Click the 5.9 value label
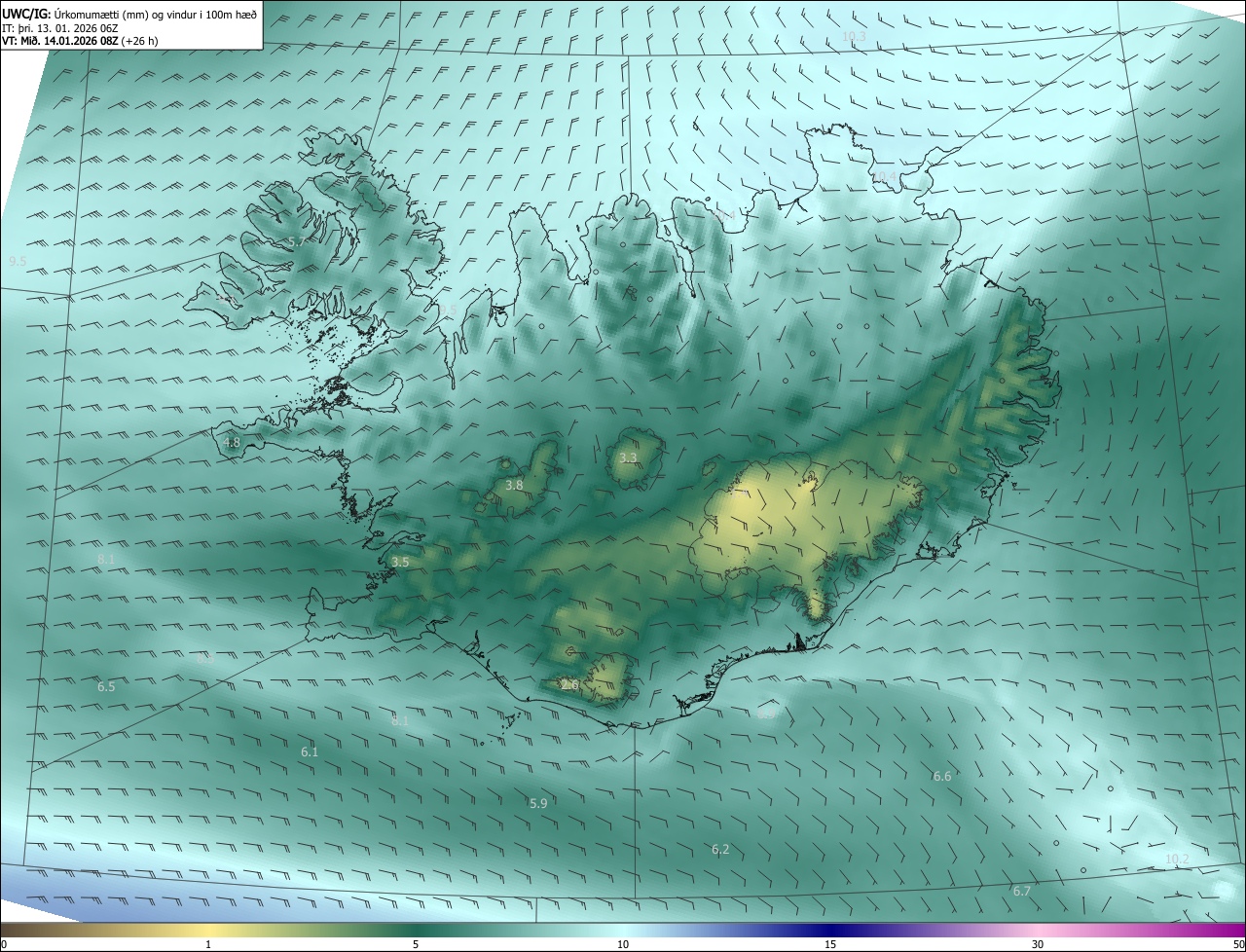Viewport: 1246px width, 952px height. click(x=538, y=803)
